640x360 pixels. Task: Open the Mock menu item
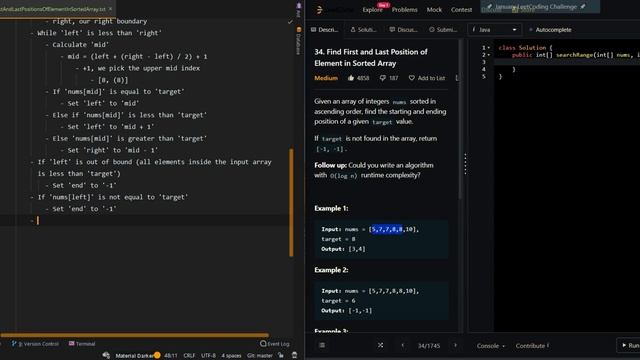pos(434,9)
